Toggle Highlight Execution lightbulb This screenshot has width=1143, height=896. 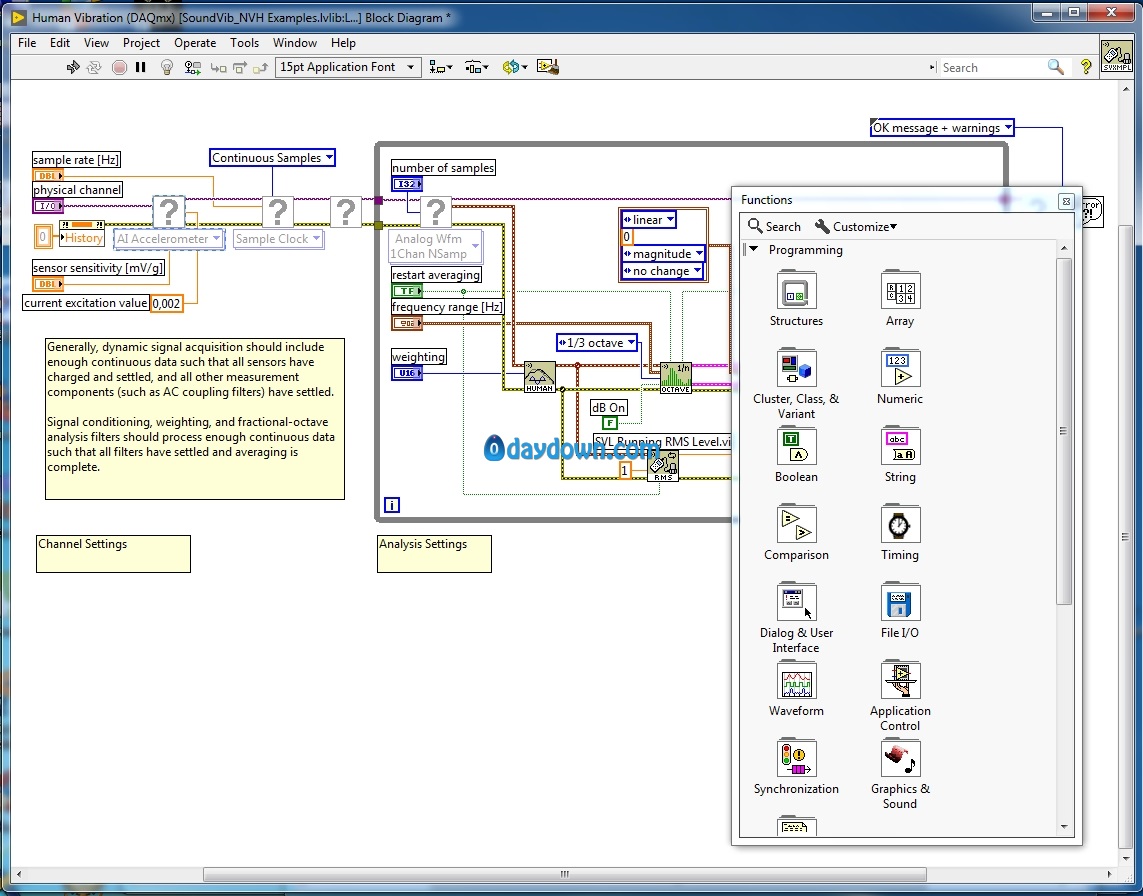point(167,67)
